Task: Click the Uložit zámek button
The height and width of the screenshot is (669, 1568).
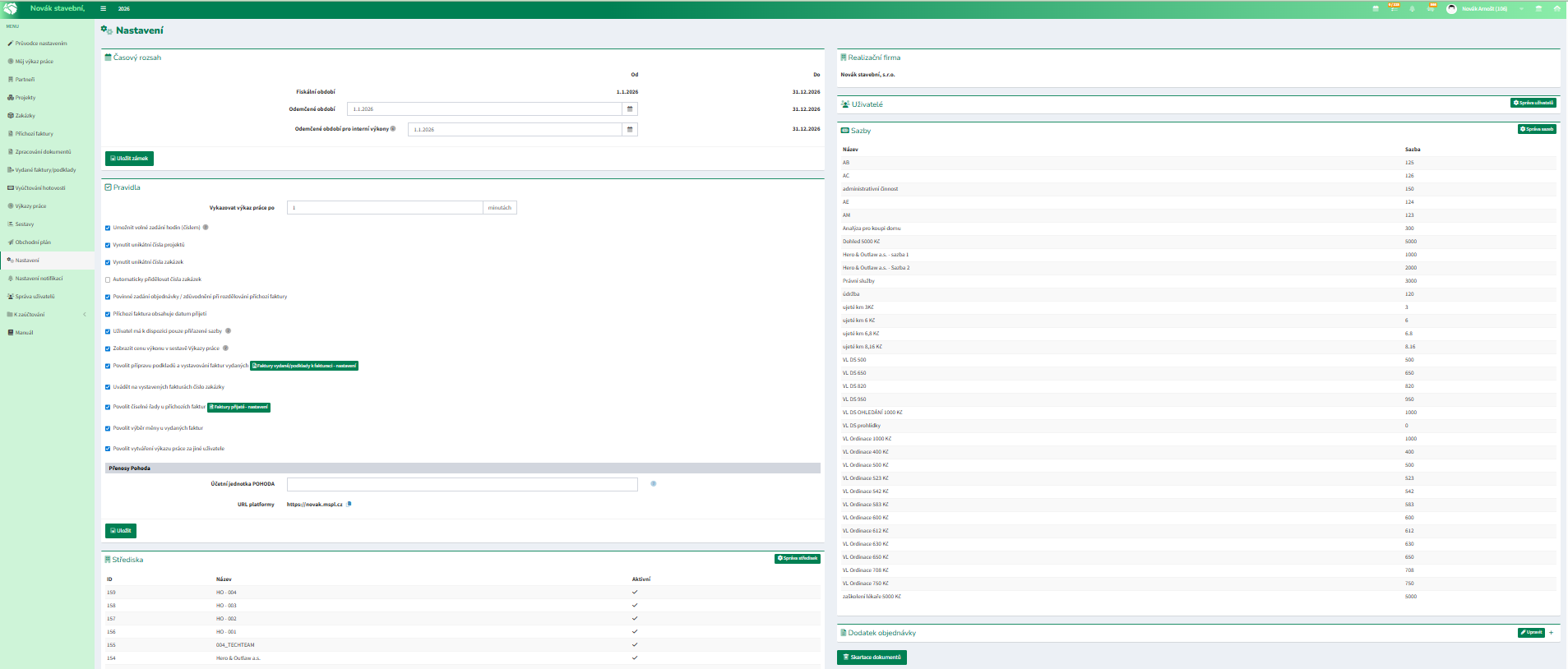Action: pyautogui.click(x=129, y=159)
